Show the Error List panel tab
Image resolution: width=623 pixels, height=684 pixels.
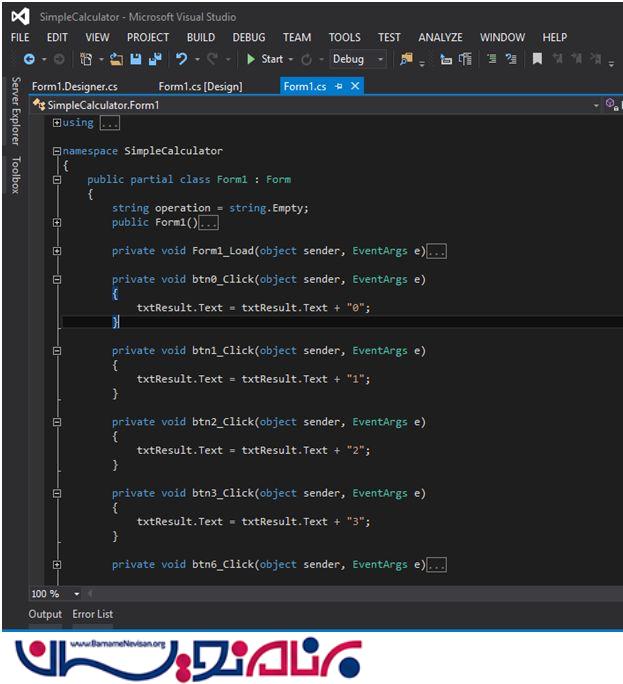tap(92, 614)
